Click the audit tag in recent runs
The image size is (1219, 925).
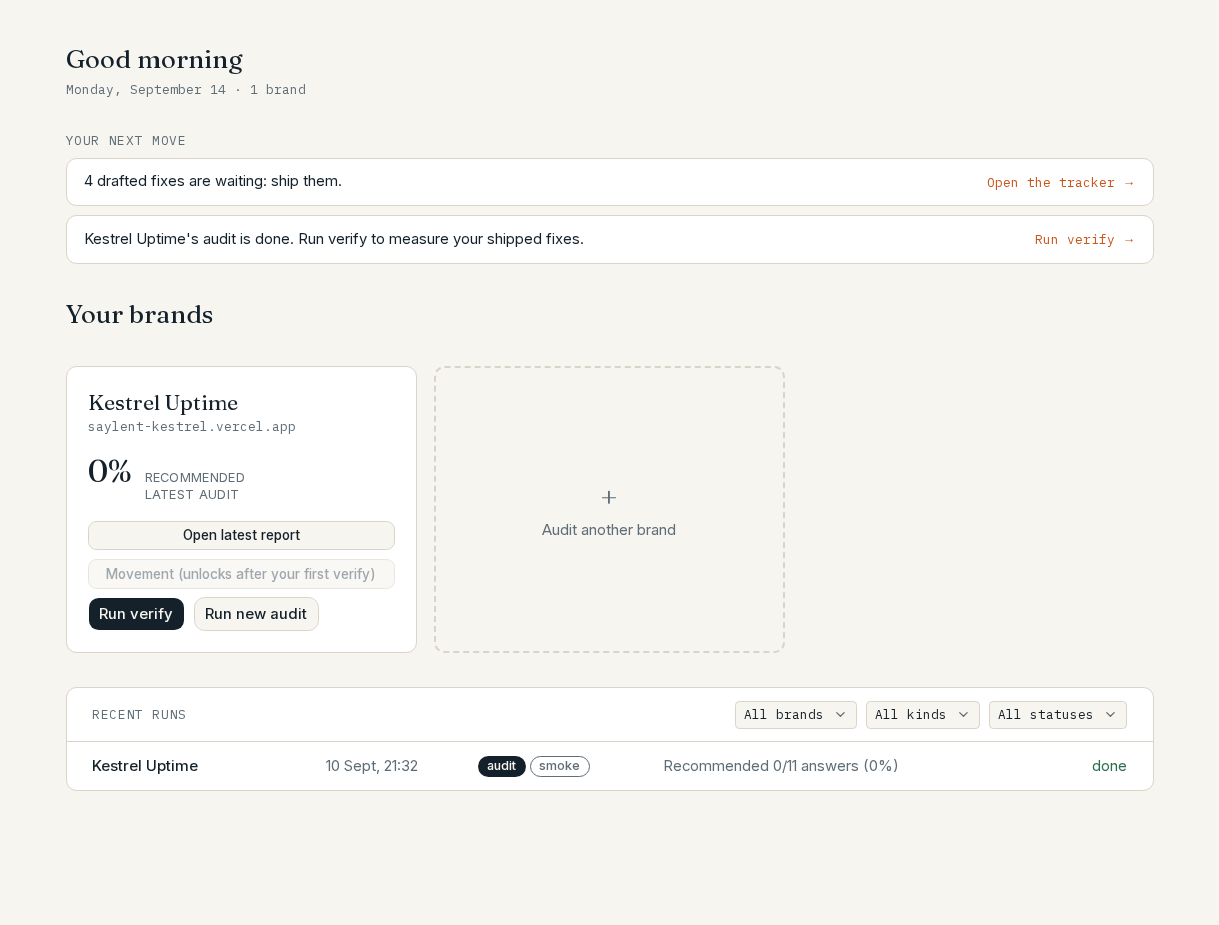[x=502, y=766]
